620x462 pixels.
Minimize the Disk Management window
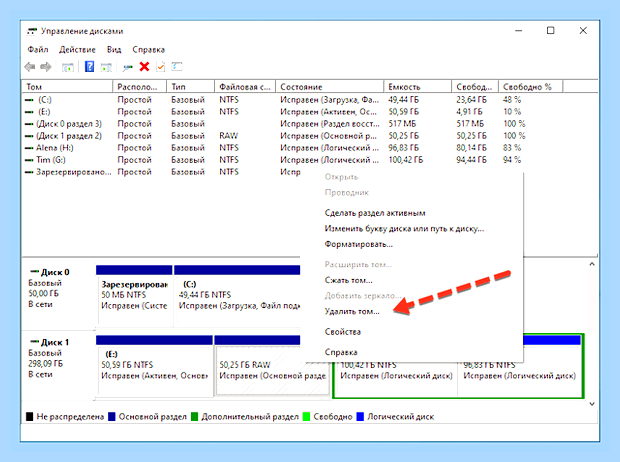pyautogui.click(x=518, y=31)
